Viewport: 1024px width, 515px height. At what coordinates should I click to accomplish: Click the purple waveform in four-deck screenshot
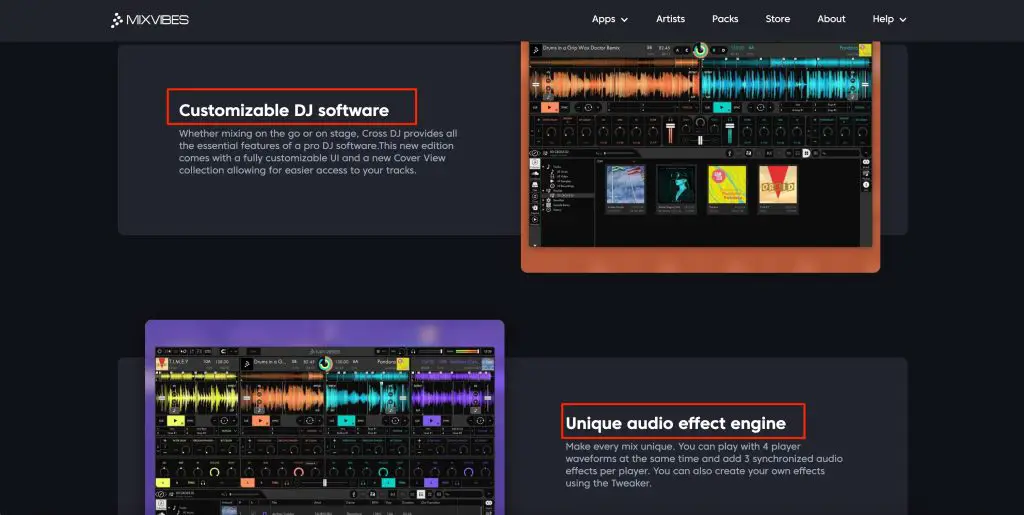coord(452,398)
